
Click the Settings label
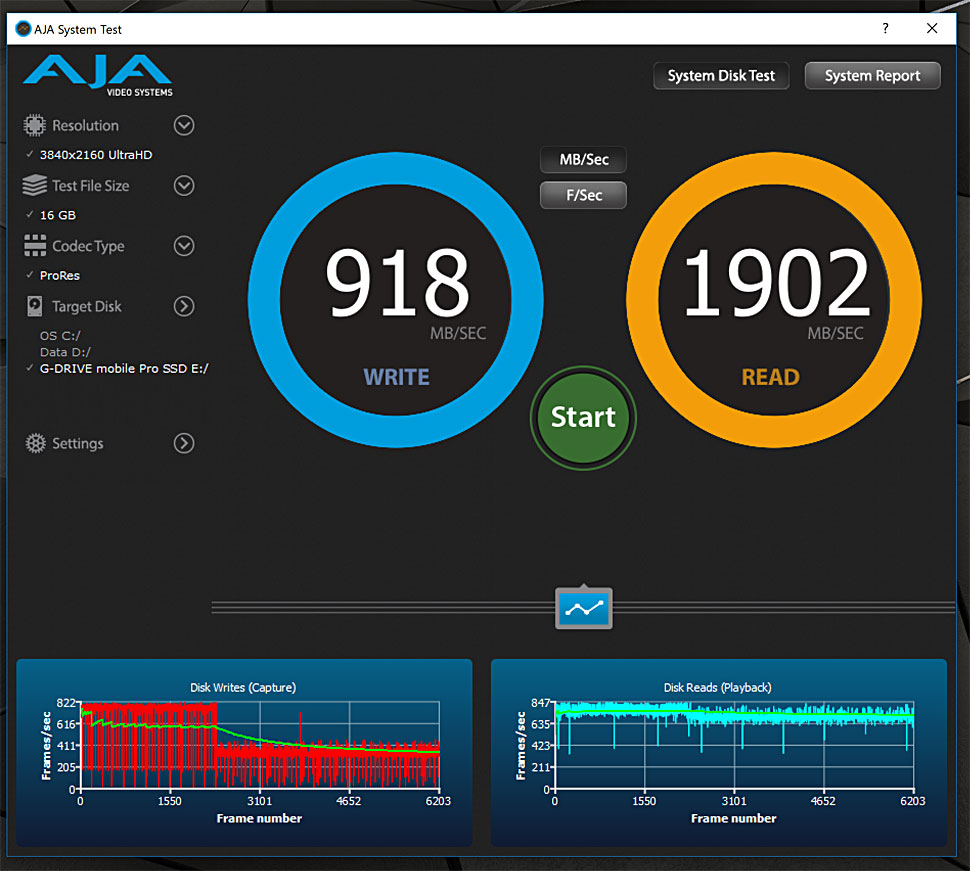(77, 444)
